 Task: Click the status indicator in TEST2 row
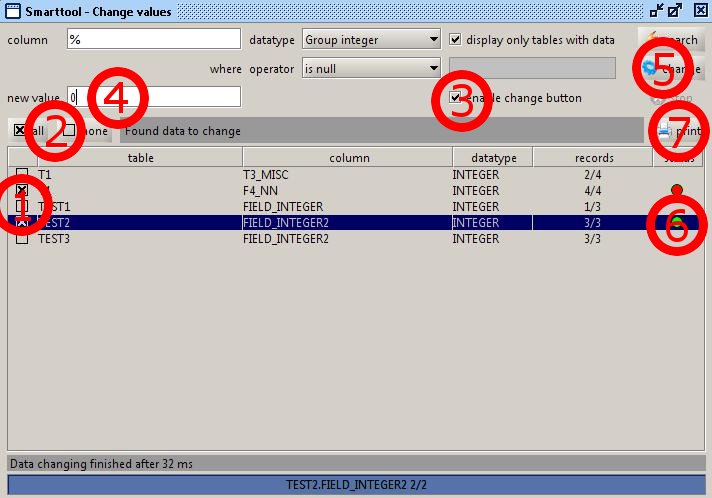[677, 223]
